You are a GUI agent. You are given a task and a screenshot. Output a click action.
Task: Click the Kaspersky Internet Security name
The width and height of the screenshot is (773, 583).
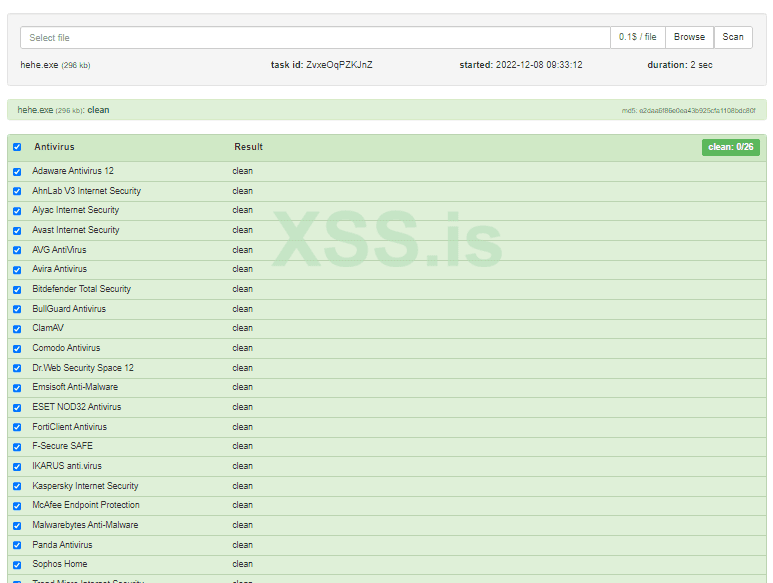pos(85,486)
